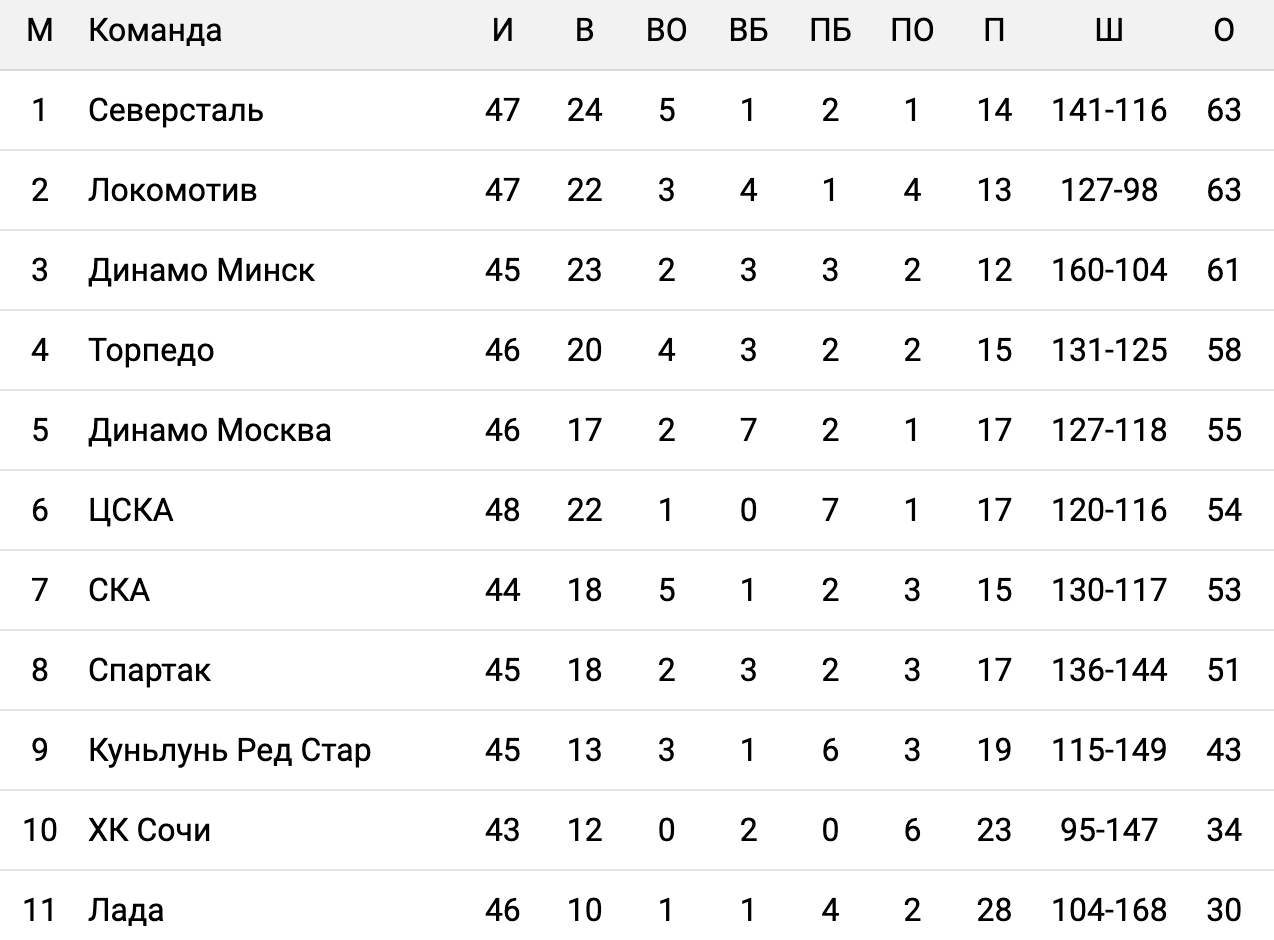Open the Динамо Москва team entry
The width and height of the screenshot is (1274, 940).
click(x=209, y=430)
